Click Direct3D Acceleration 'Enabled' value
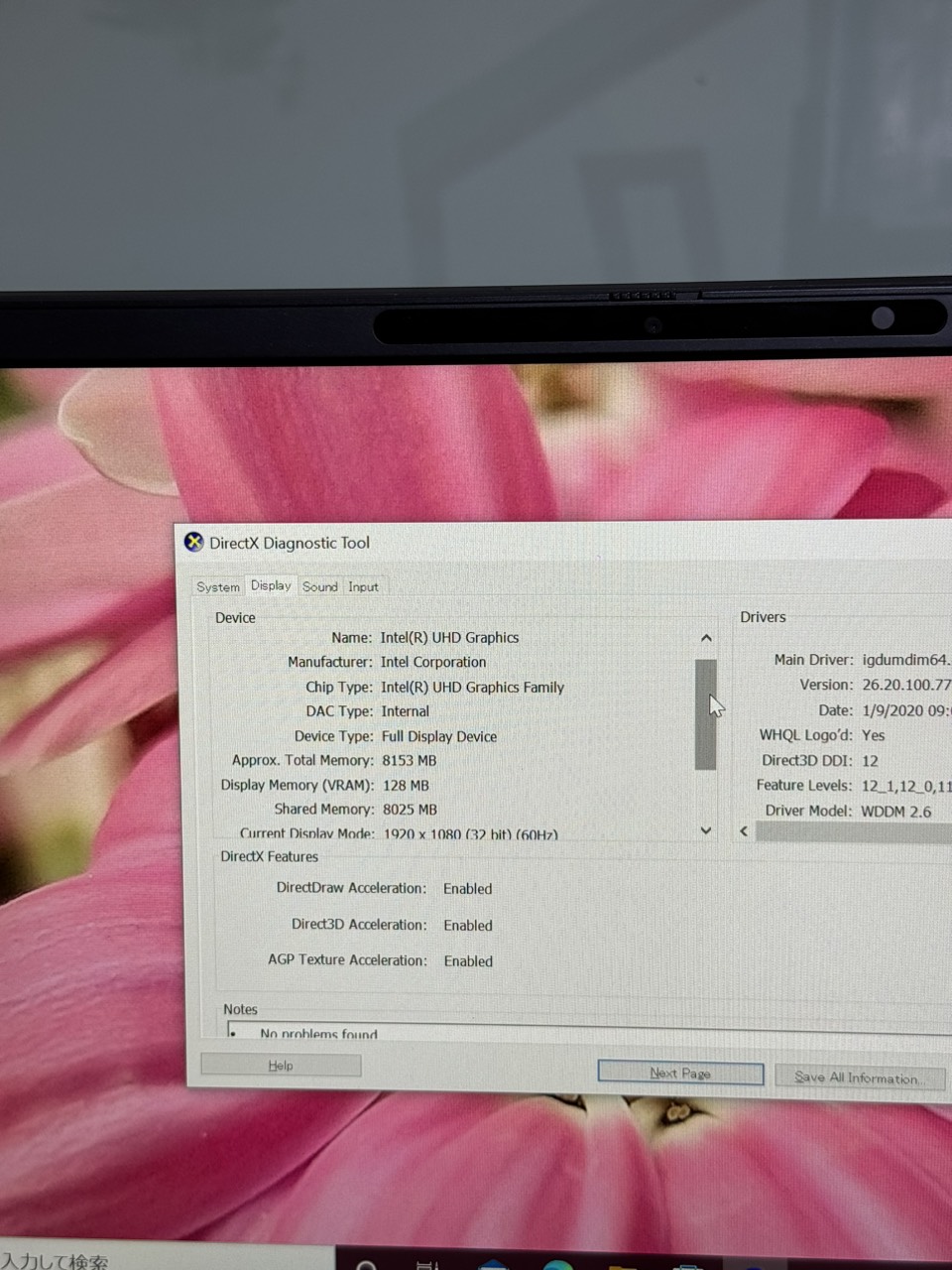The width and height of the screenshot is (952, 1270). (x=468, y=925)
